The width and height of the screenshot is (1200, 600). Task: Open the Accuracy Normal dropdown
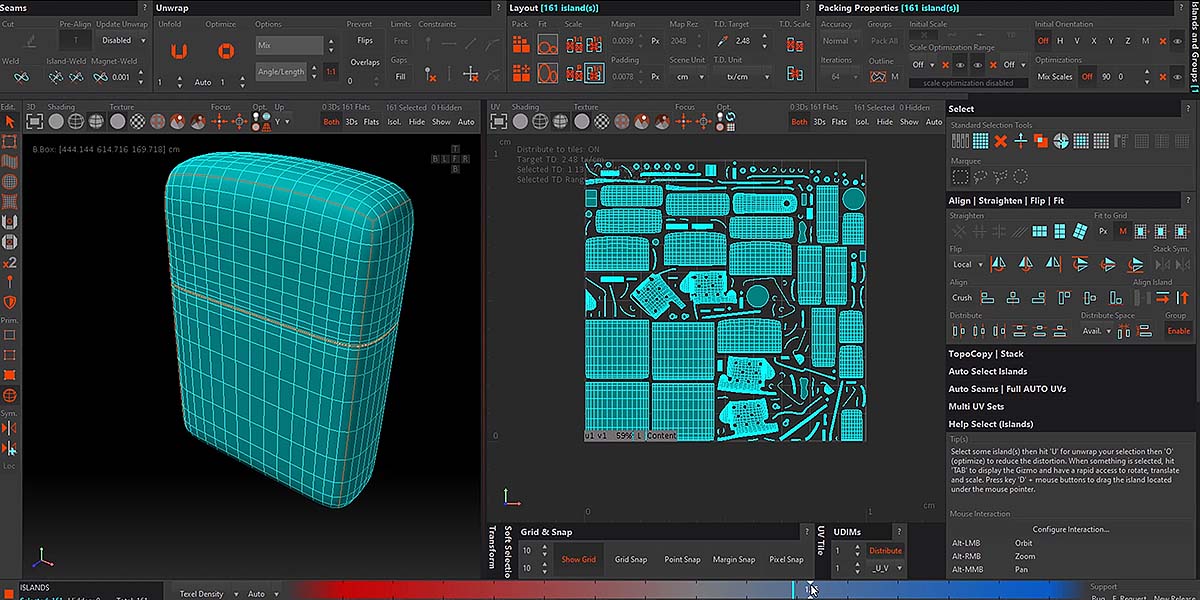point(839,41)
